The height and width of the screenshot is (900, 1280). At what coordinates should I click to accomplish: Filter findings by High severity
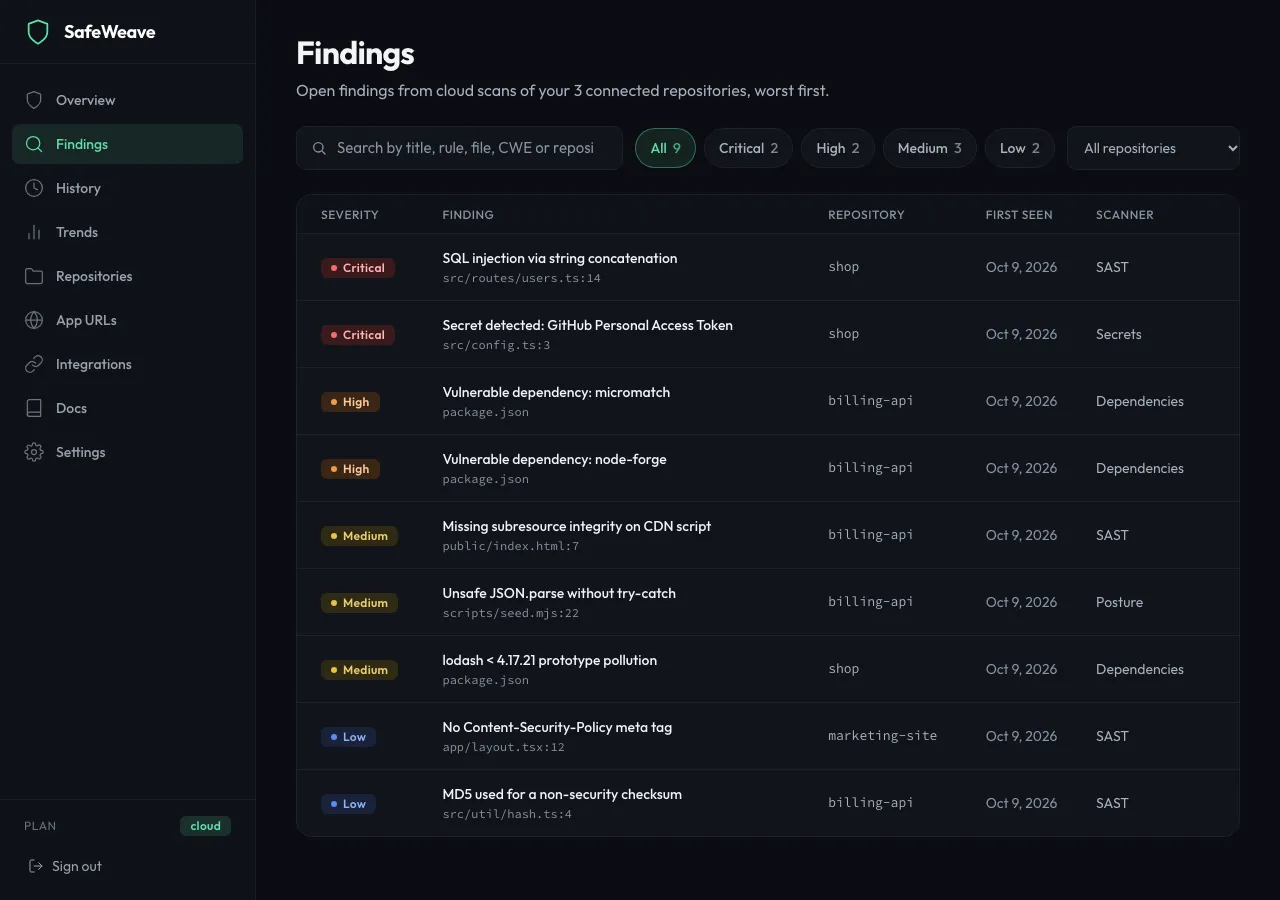point(838,148)
